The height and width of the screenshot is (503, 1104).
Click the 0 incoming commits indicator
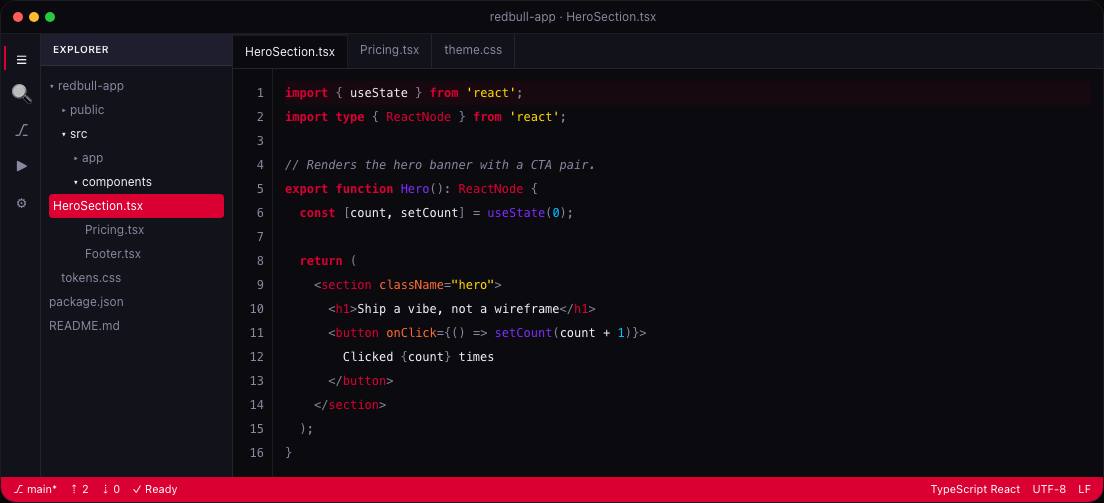[111, 489]
